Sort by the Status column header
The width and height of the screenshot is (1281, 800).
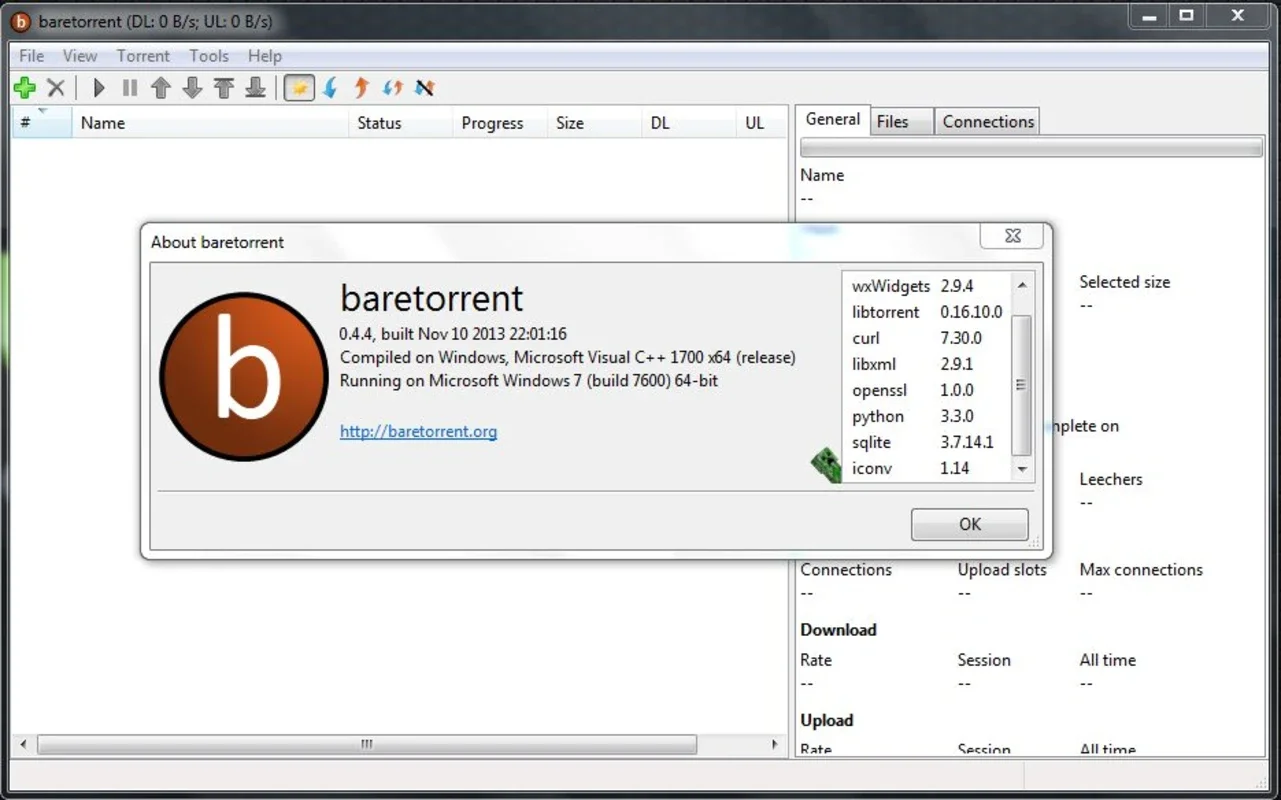401,123
